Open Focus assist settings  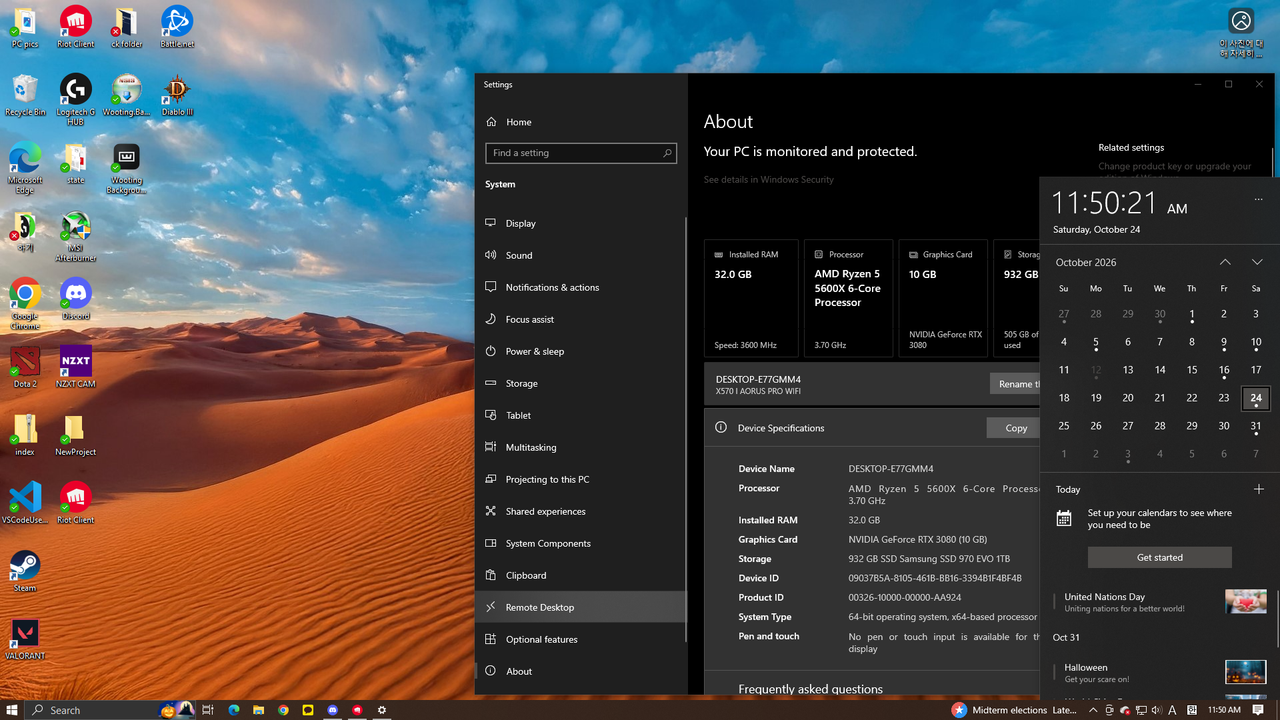582,319
